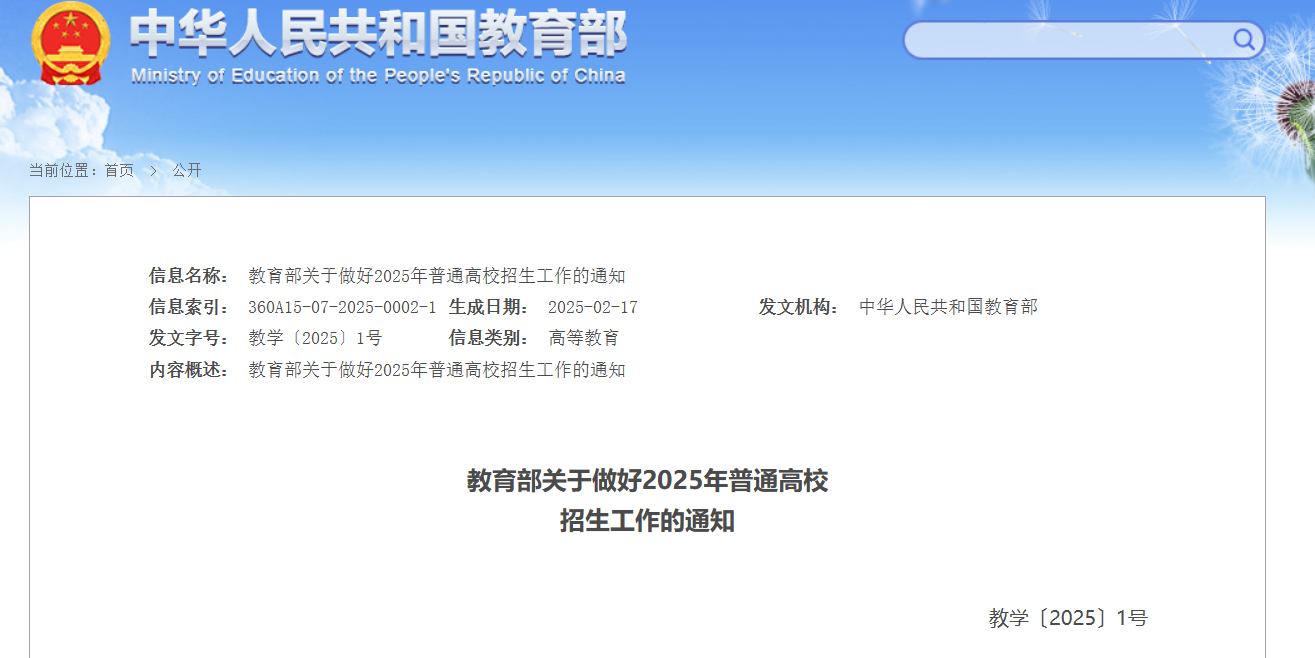The width and height of the screenshot is (1315, 658).
Task: Click the index number 360A15-07-2025-0002-1
Action: coord(342,307)
